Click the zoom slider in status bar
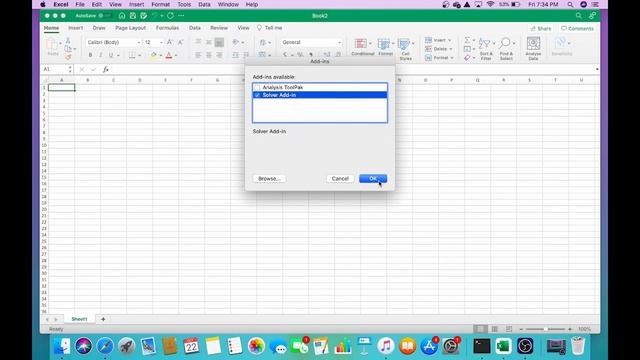This screenshot has width=640, height=360. point(545,329)
